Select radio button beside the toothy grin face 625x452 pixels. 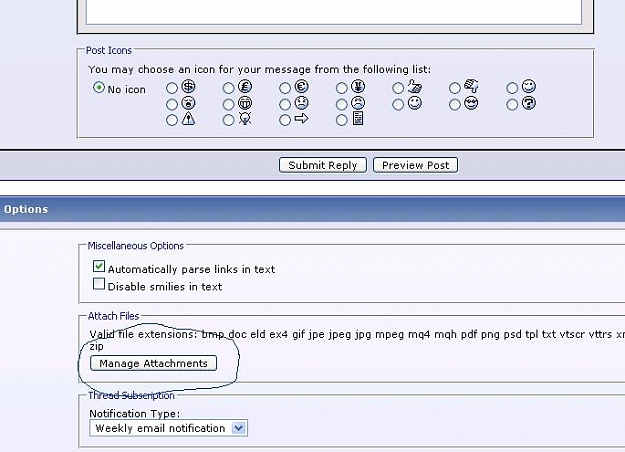(228, 104)
